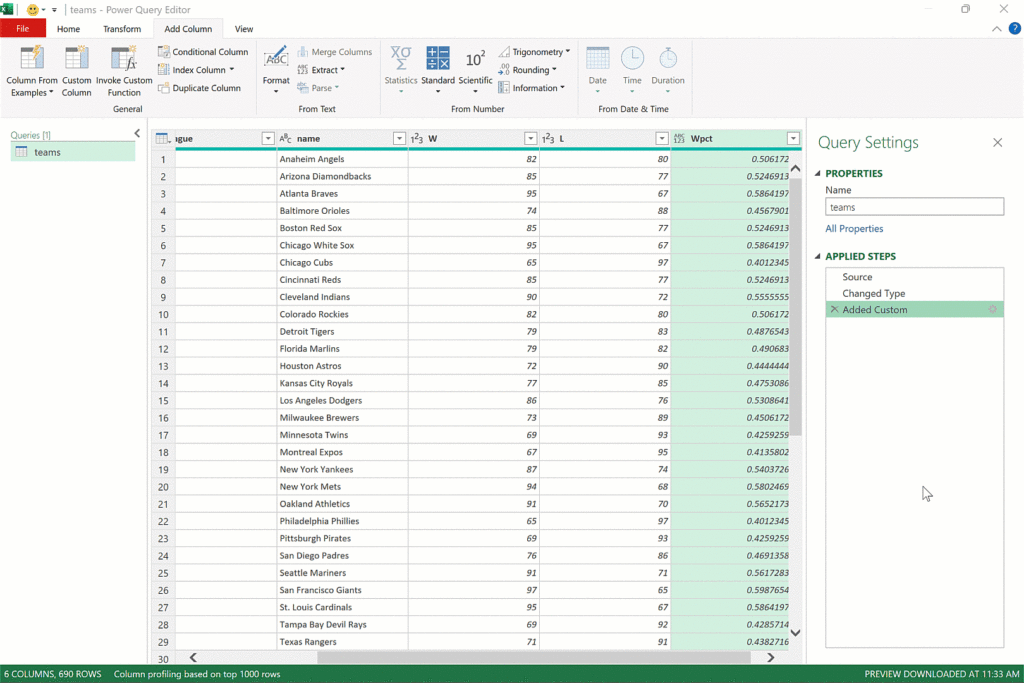Open the Standard math operations icon
1024x683 pixels.
click(x=438, y=57)
